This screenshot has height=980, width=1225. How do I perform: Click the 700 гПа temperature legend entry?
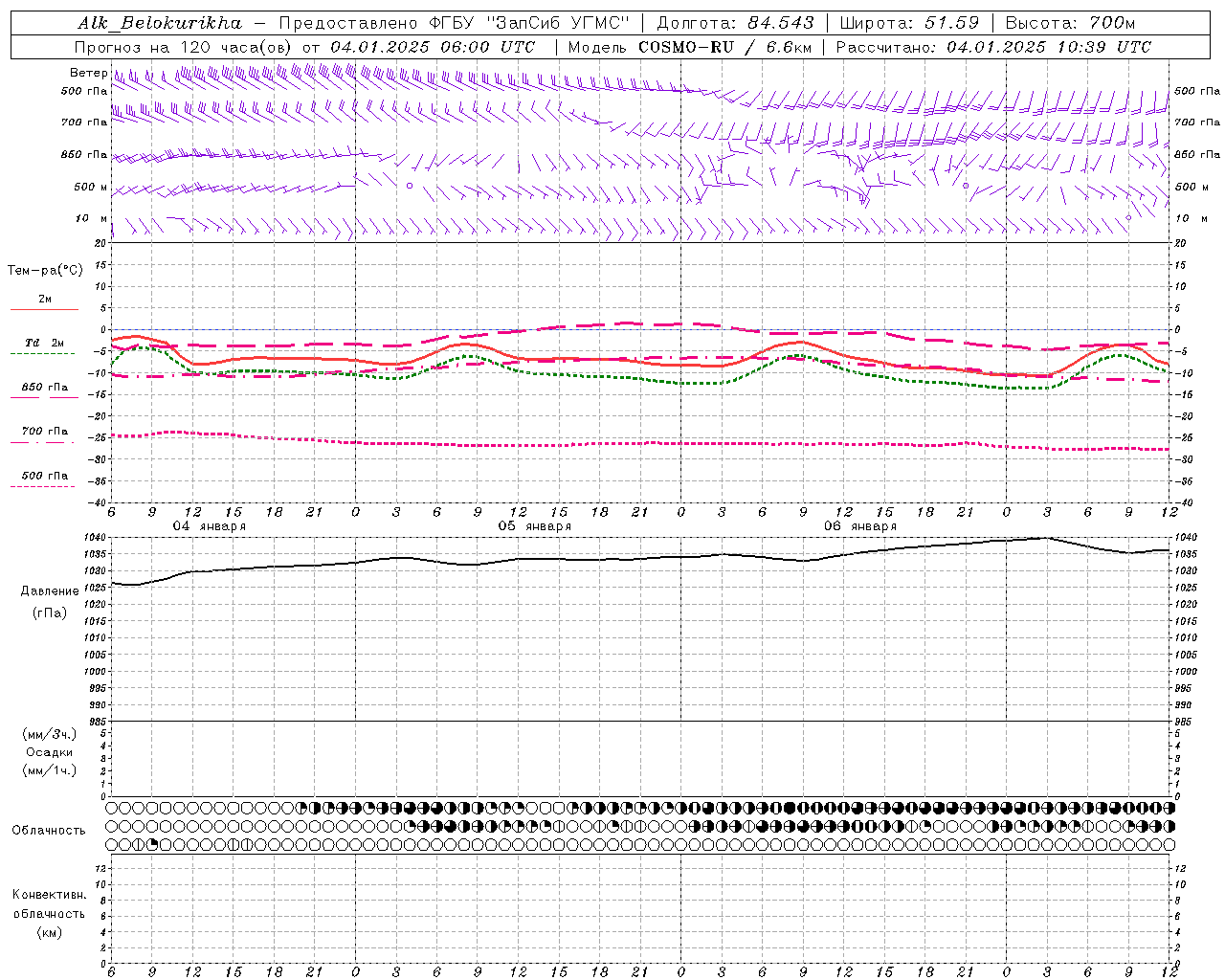[45, 432]
